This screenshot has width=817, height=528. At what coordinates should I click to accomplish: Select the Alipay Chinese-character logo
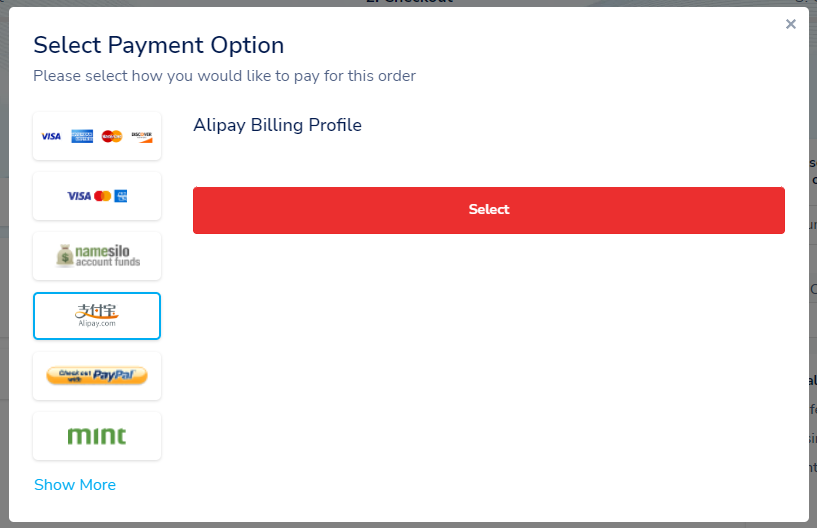point(97,311)
